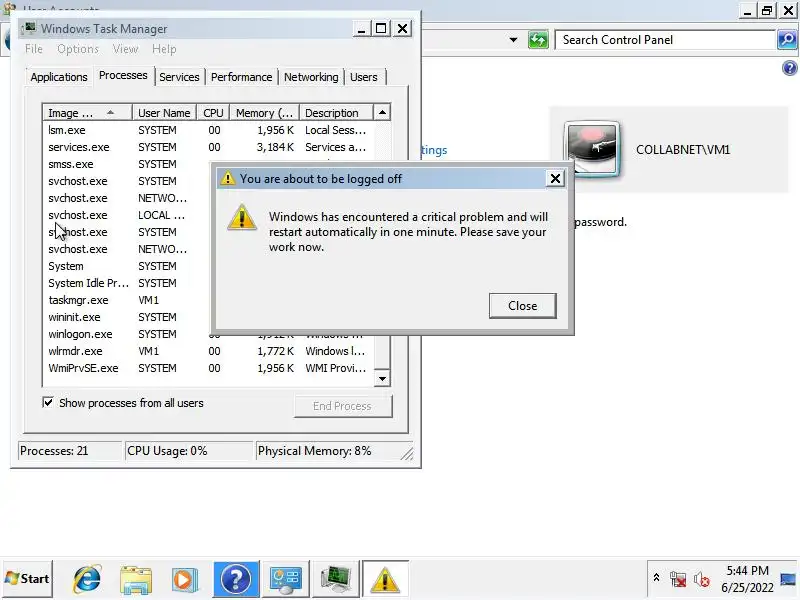Click the Task Manager title bar icon
The height and width of the screenshot is (600, 800).
tap(30, 28)
